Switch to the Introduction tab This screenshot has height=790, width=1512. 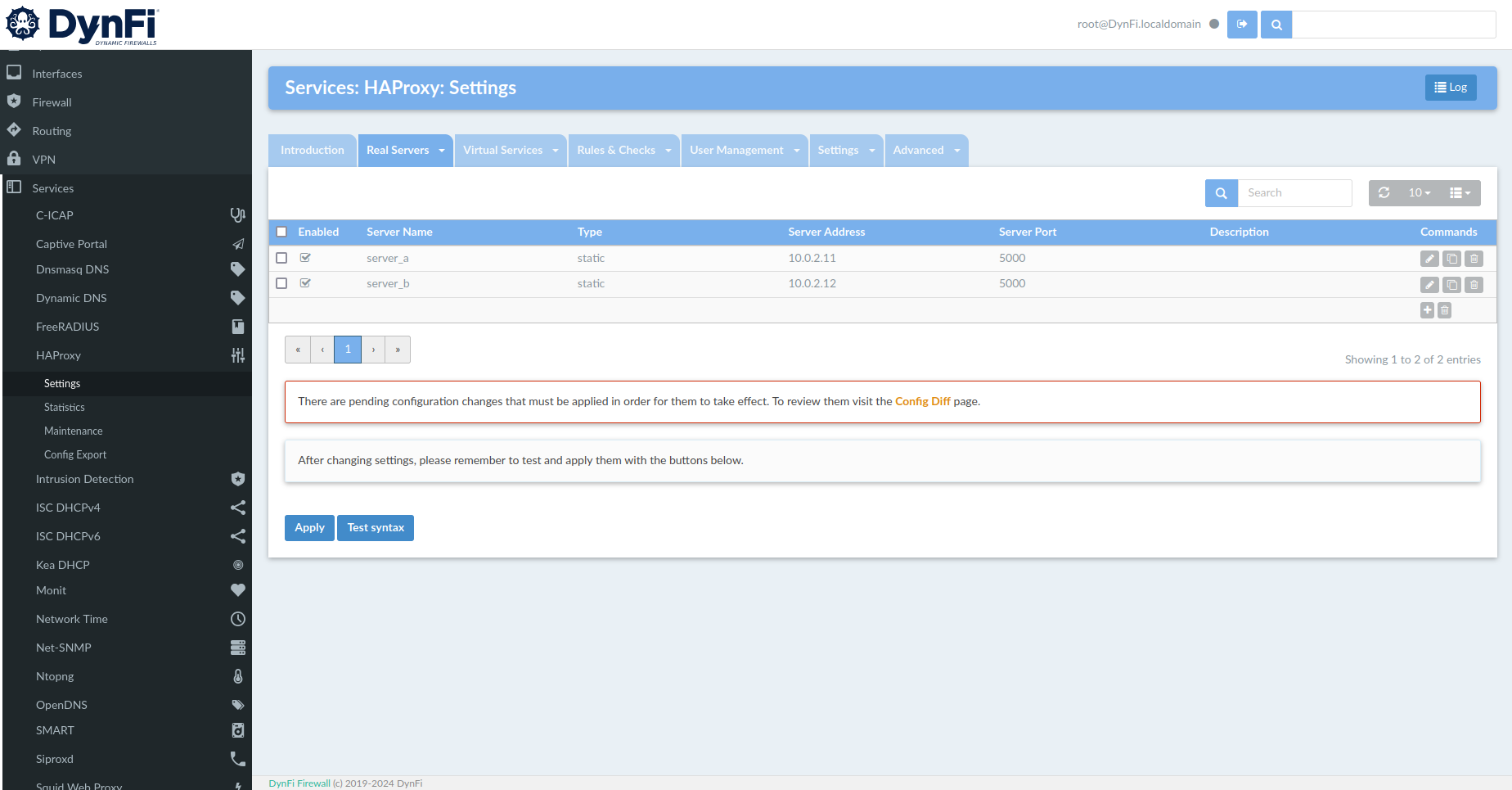[x=313, y=151]
